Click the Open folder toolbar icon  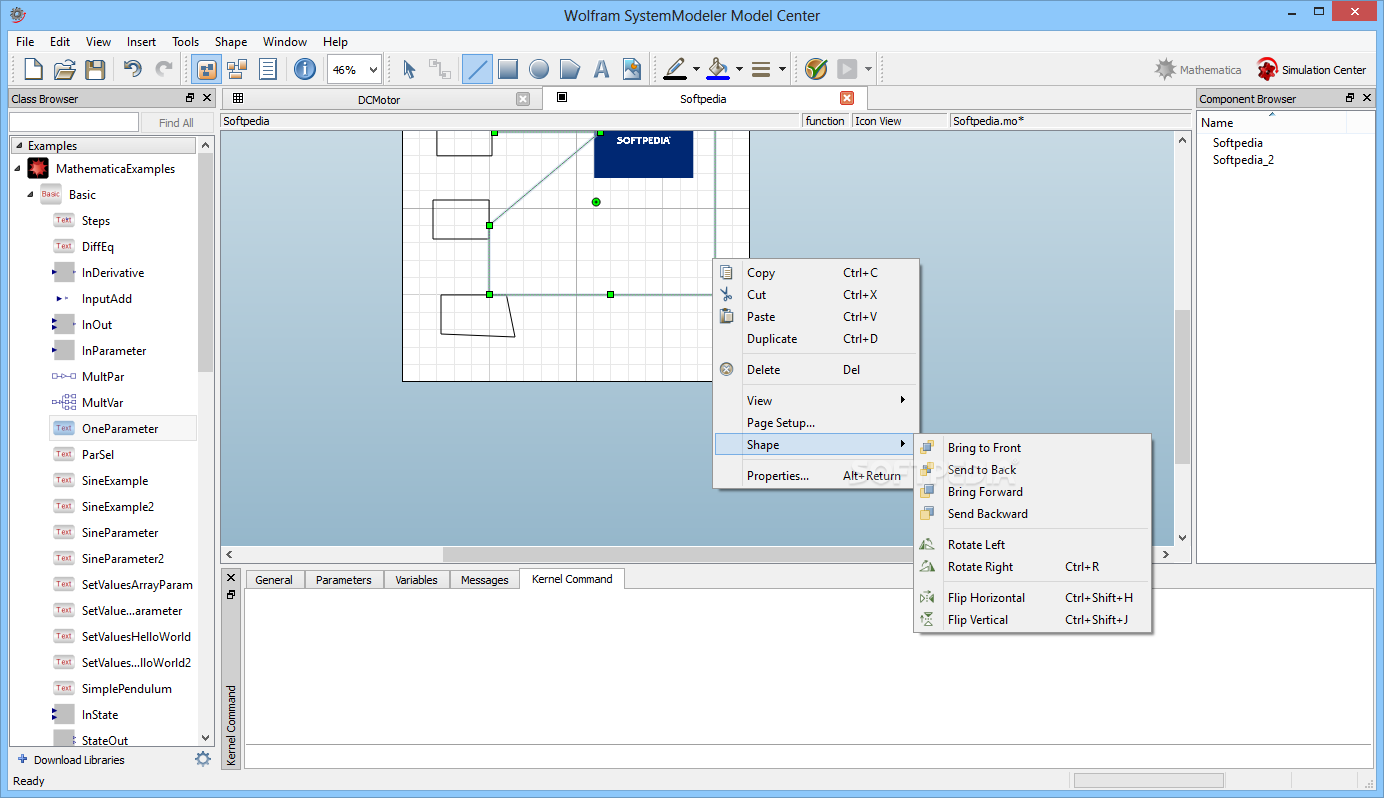[x=64, y=69]
